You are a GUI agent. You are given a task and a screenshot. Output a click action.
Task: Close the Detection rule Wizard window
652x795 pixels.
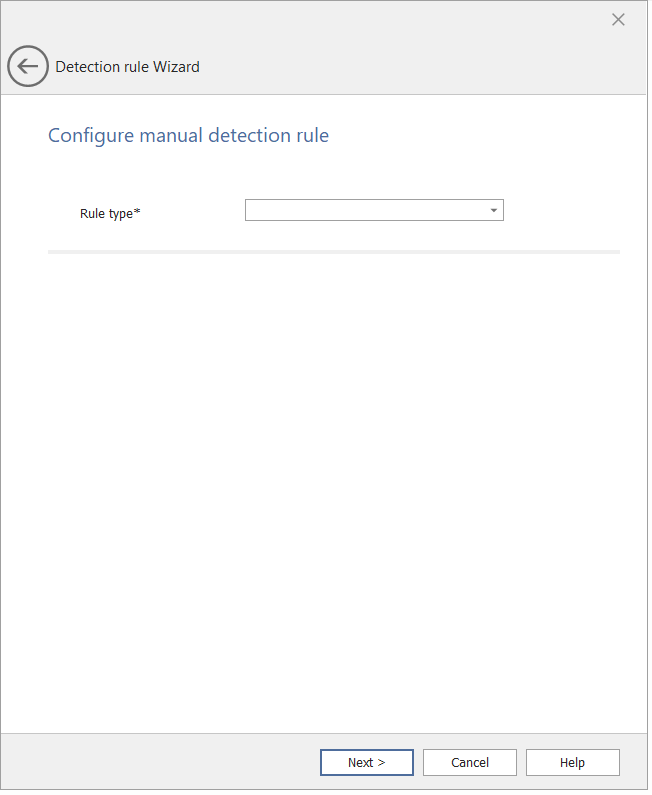tap(618, 20)
